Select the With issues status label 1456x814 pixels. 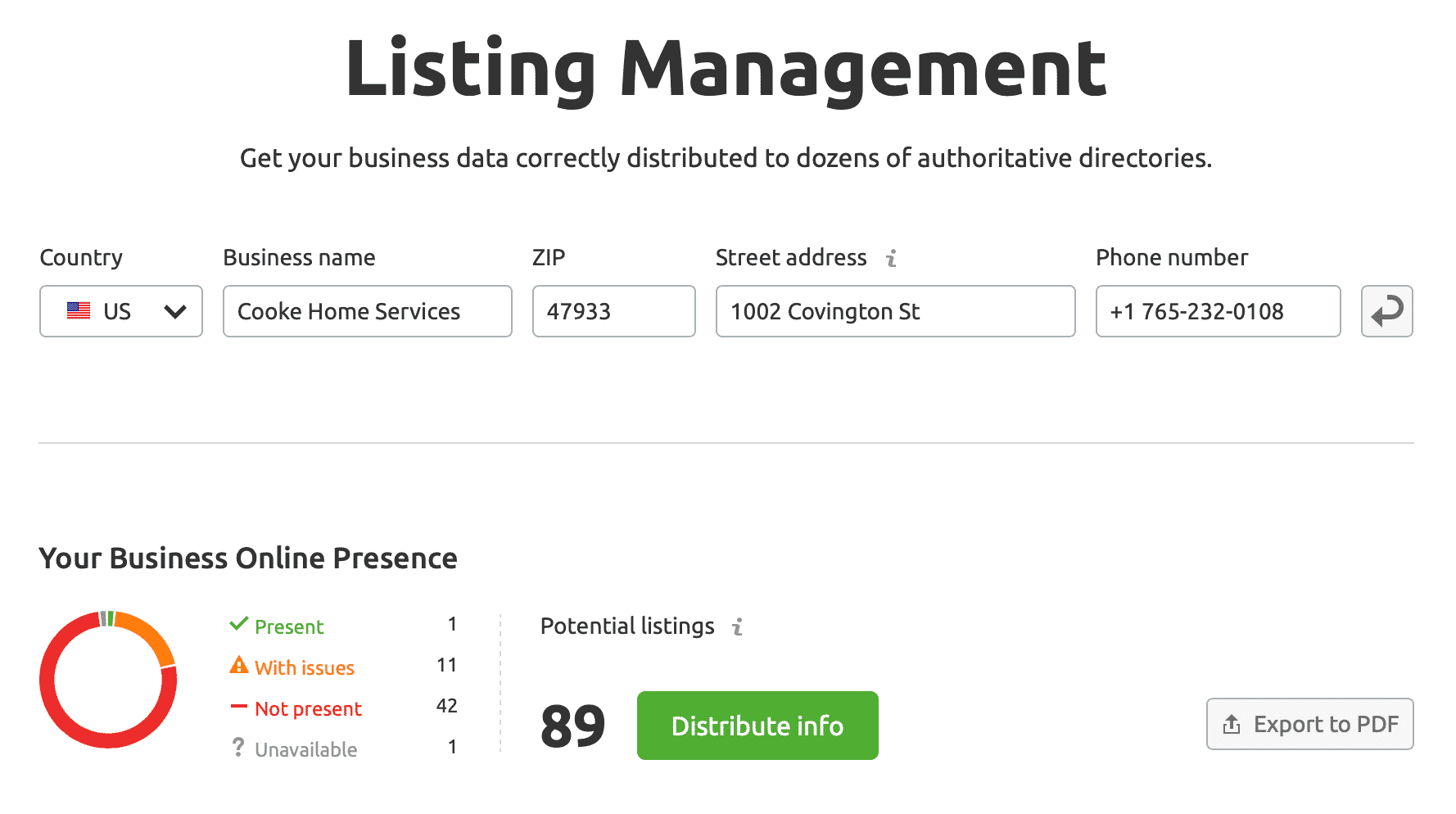[305, 668]
